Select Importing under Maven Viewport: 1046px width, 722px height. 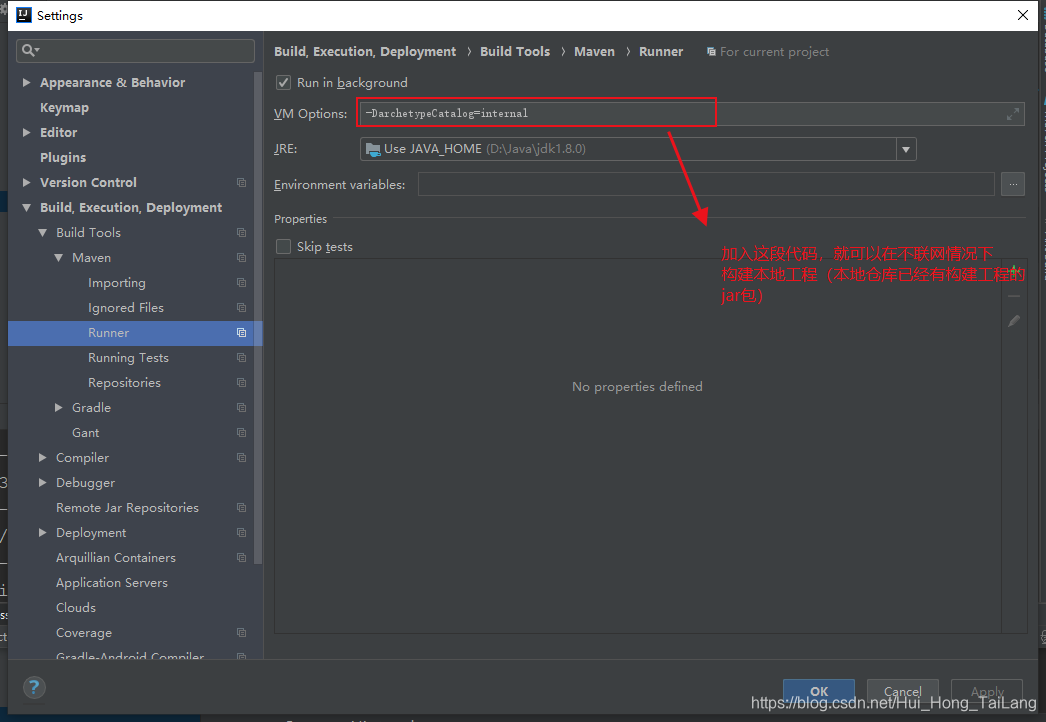pos(117,282)
